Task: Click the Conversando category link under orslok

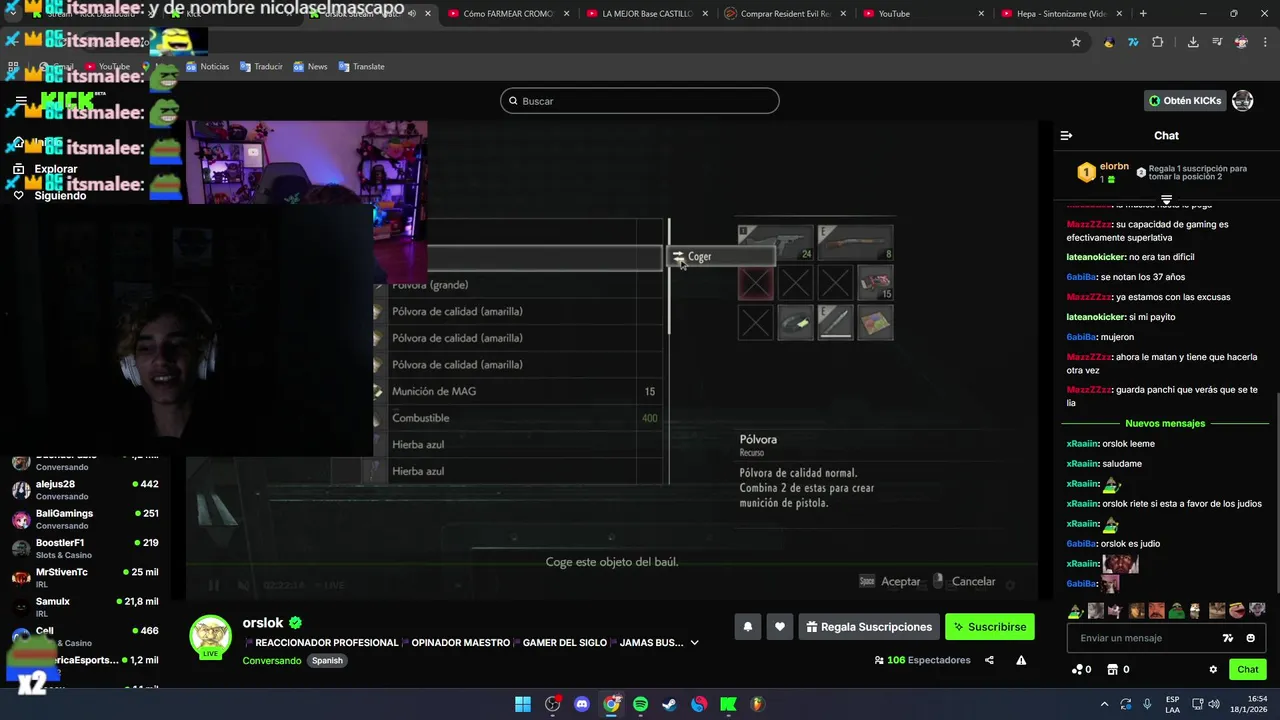Action: pos(271,661)
